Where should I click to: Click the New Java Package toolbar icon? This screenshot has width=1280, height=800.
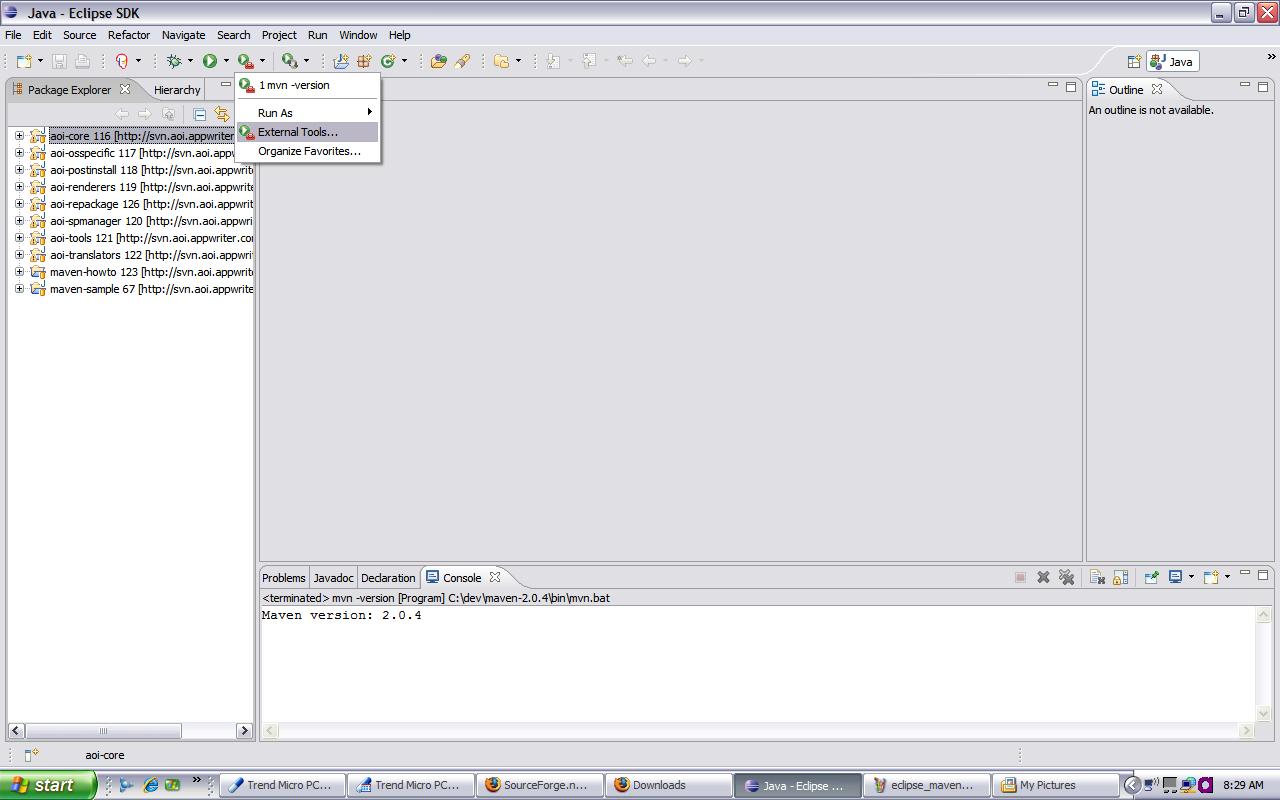tap(365, 61)
